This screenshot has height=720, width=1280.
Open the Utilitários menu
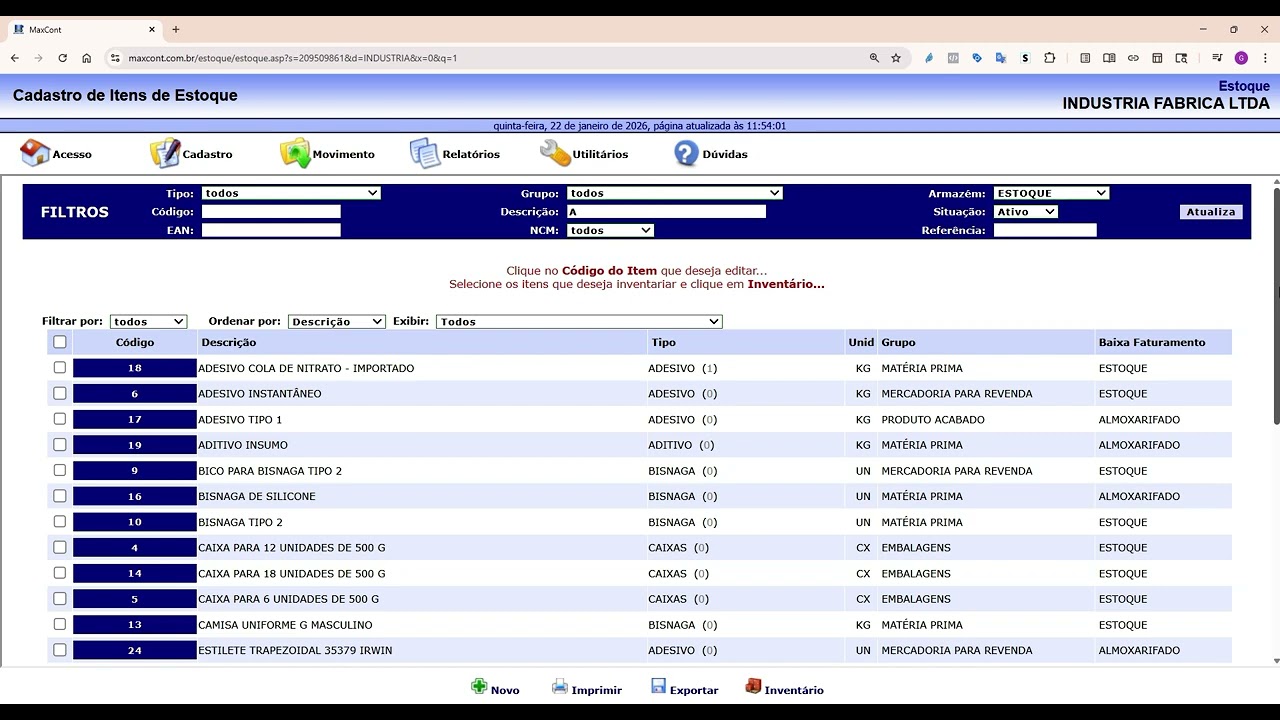coord(600,154)
